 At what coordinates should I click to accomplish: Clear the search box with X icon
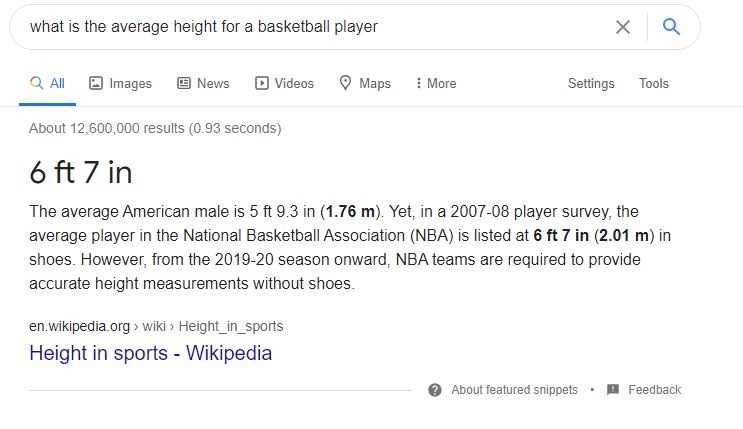click(x=623, y=27)
